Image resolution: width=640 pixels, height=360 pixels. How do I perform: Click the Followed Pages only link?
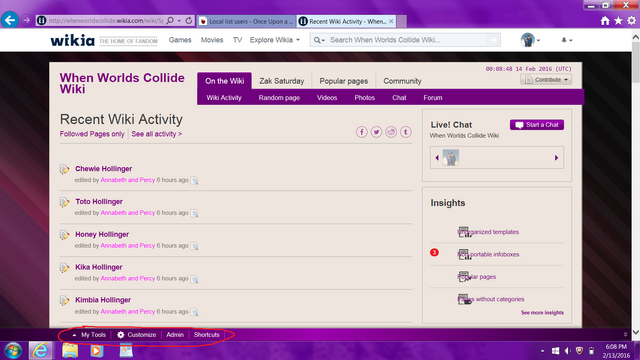pyautogui.click(x=92, y=134)
